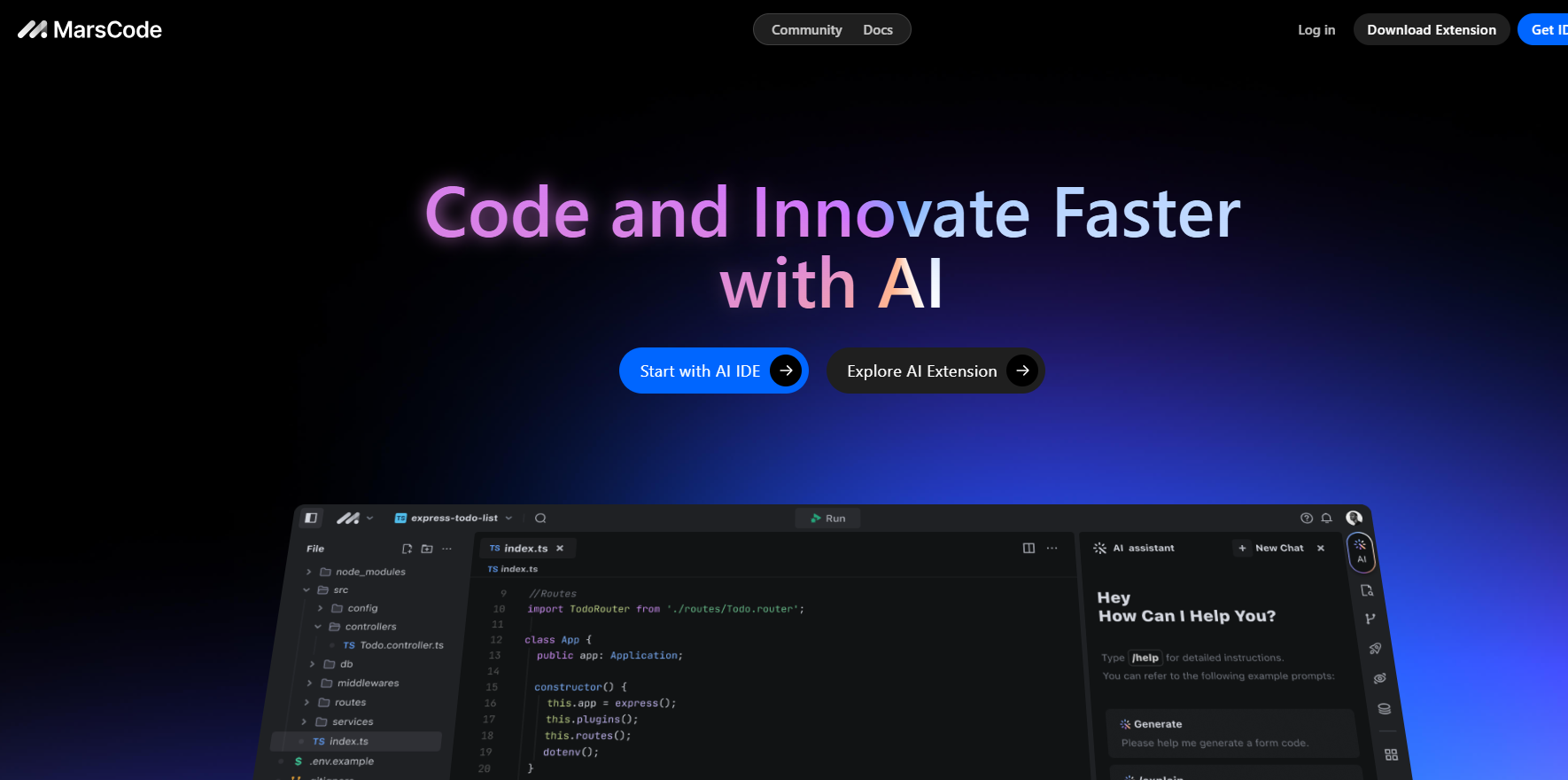The image size is (1568, 780).
Task: Click the Run button in the IDE
Action: [828, 519]
